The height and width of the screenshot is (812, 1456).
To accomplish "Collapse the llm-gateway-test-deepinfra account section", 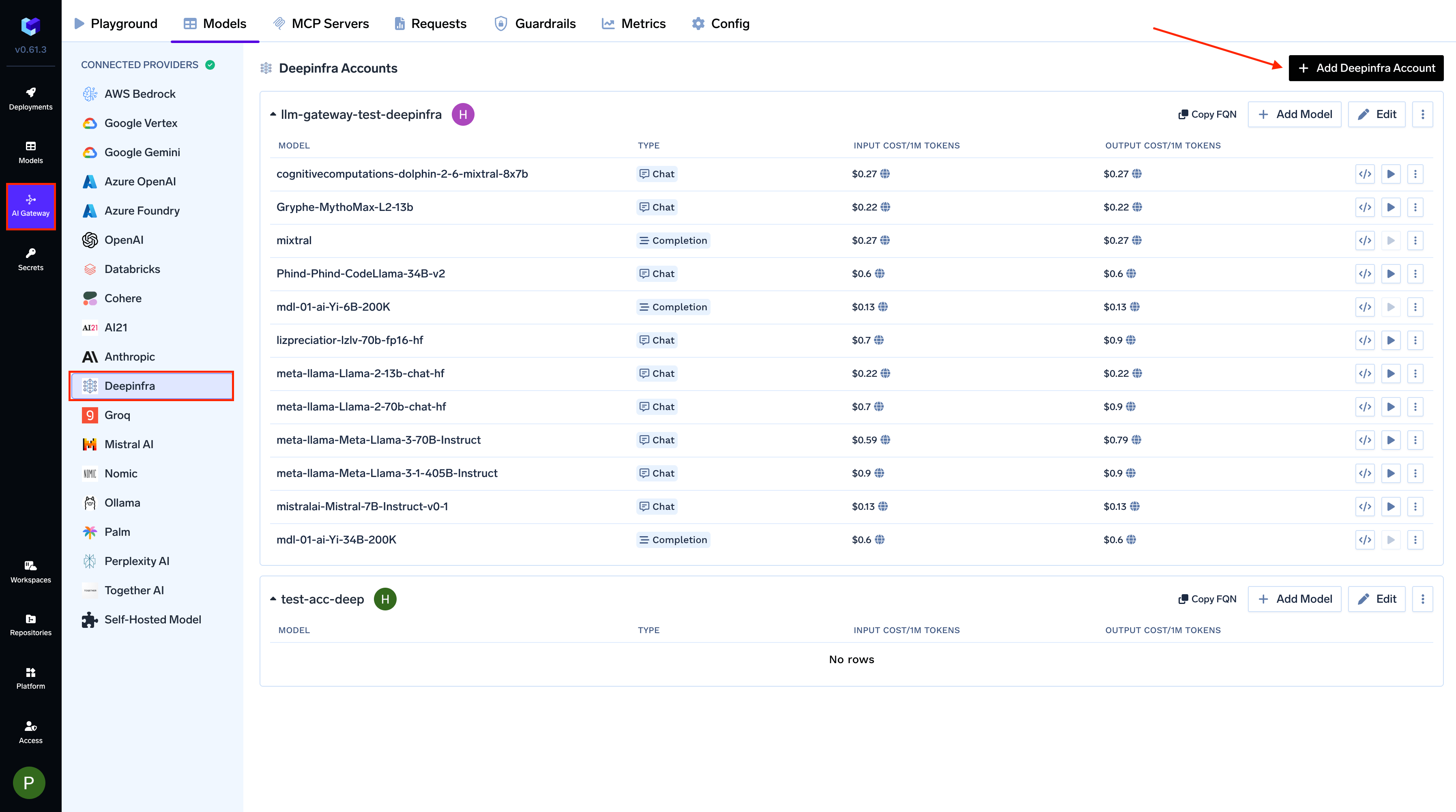I will (273, 114).
